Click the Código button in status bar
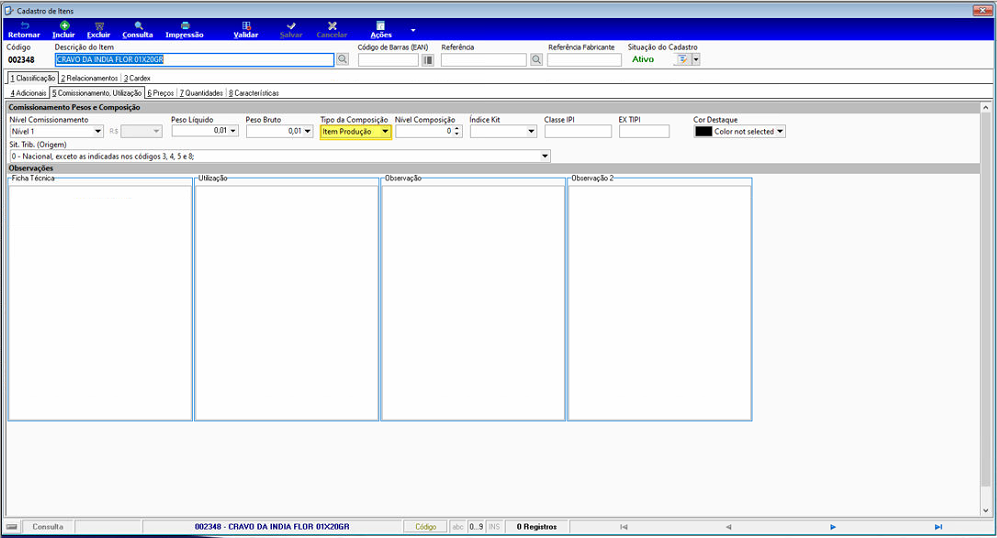Image resolution: width=997 pixels, height=538 pixels. pyautogui.click(x=426, y=527)
